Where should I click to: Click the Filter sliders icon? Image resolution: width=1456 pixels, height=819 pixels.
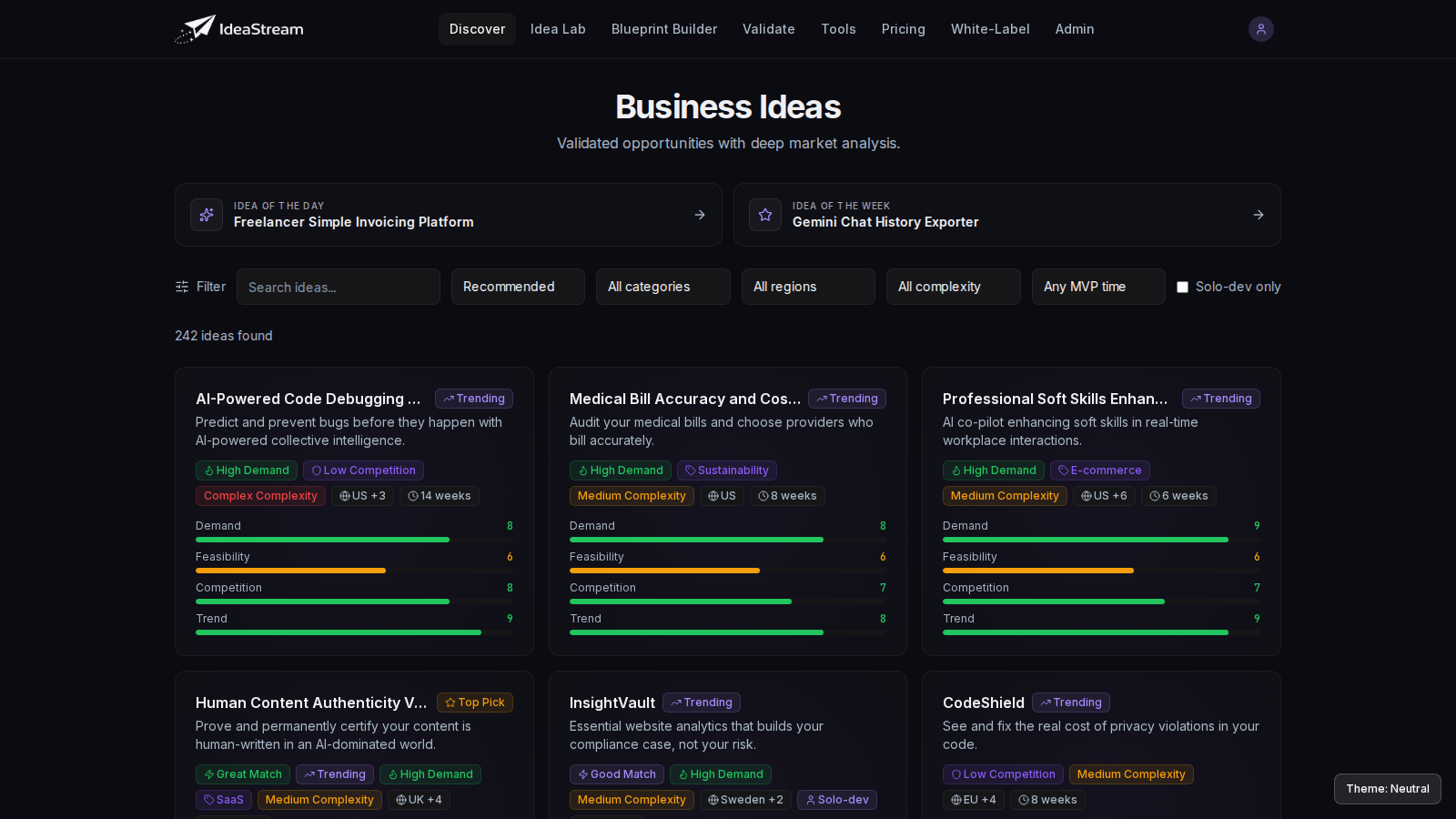(182, 287)
